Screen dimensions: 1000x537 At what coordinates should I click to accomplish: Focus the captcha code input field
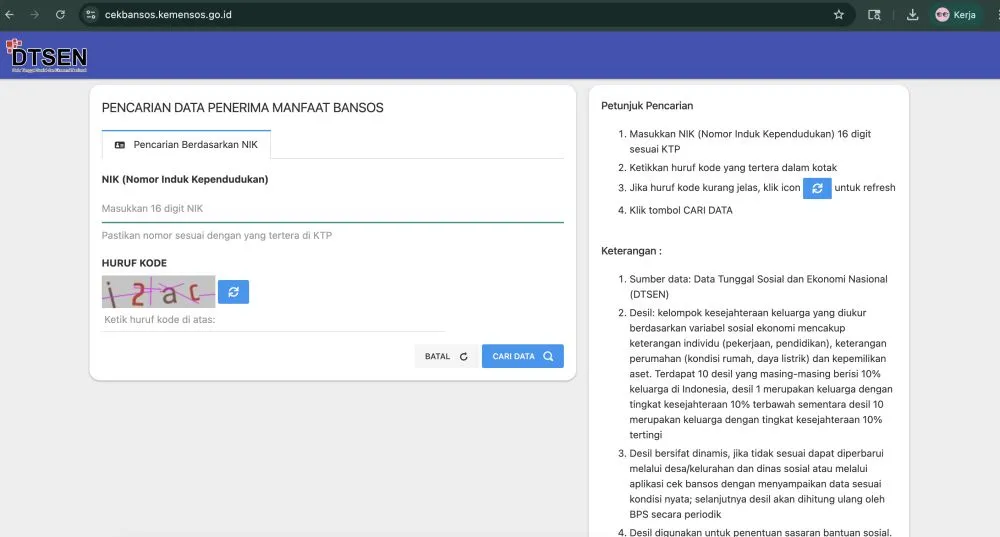click(273, 320)
